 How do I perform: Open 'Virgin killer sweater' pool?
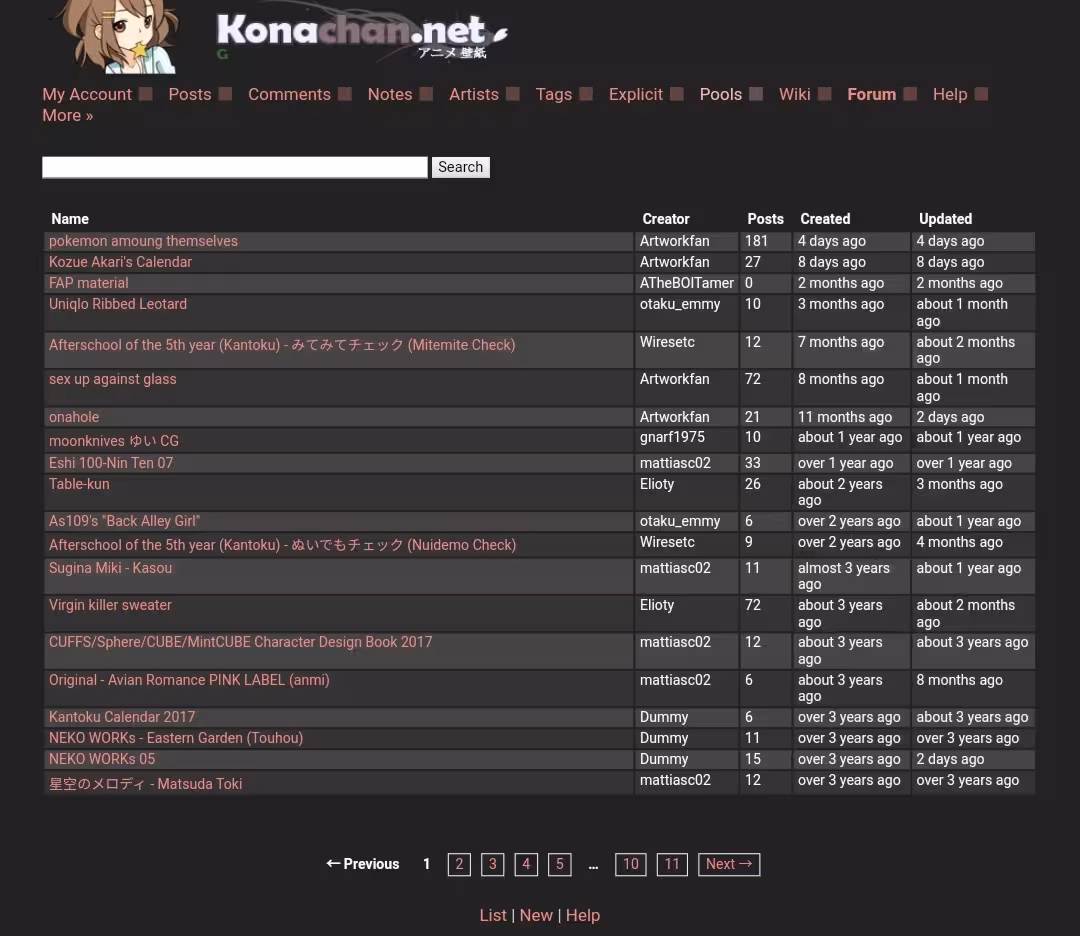[110, 605]
